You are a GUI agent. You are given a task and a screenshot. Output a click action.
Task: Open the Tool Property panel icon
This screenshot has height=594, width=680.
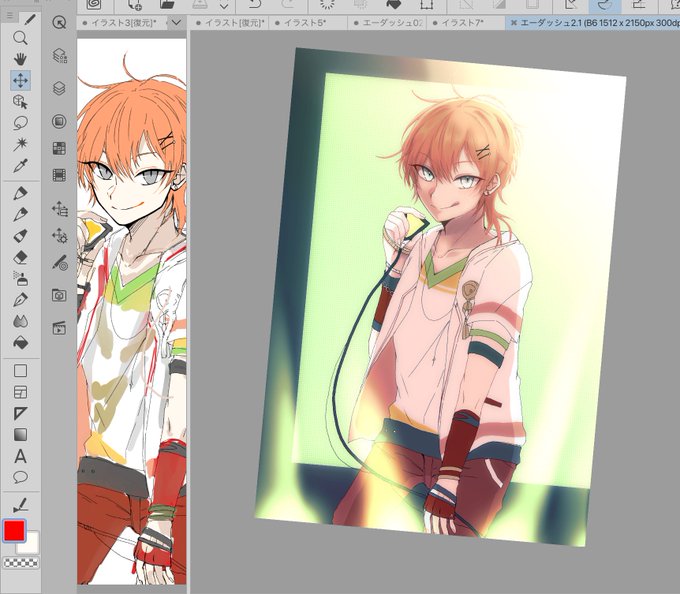pyautogui.click(x=59, y=235)
